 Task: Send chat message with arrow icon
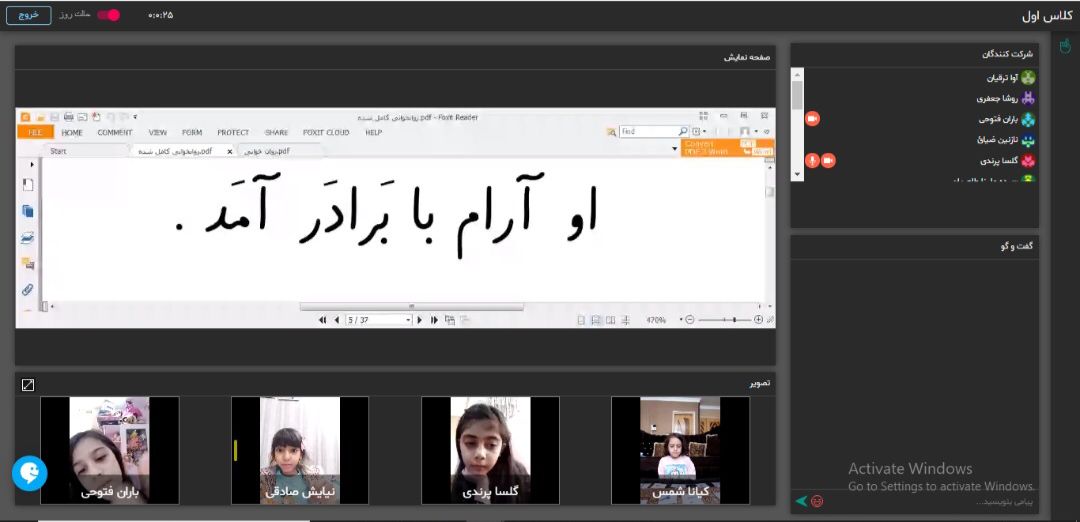(801, 501)
